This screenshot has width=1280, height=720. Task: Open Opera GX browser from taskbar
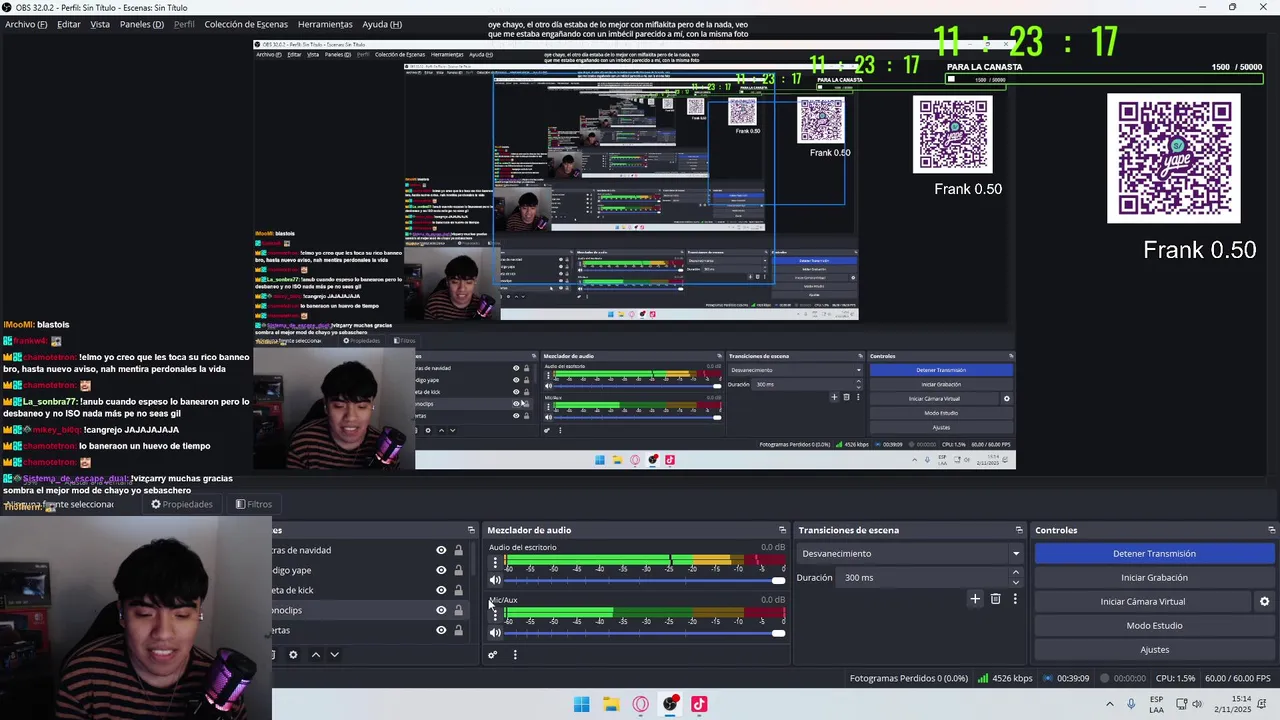pos(640,704)
